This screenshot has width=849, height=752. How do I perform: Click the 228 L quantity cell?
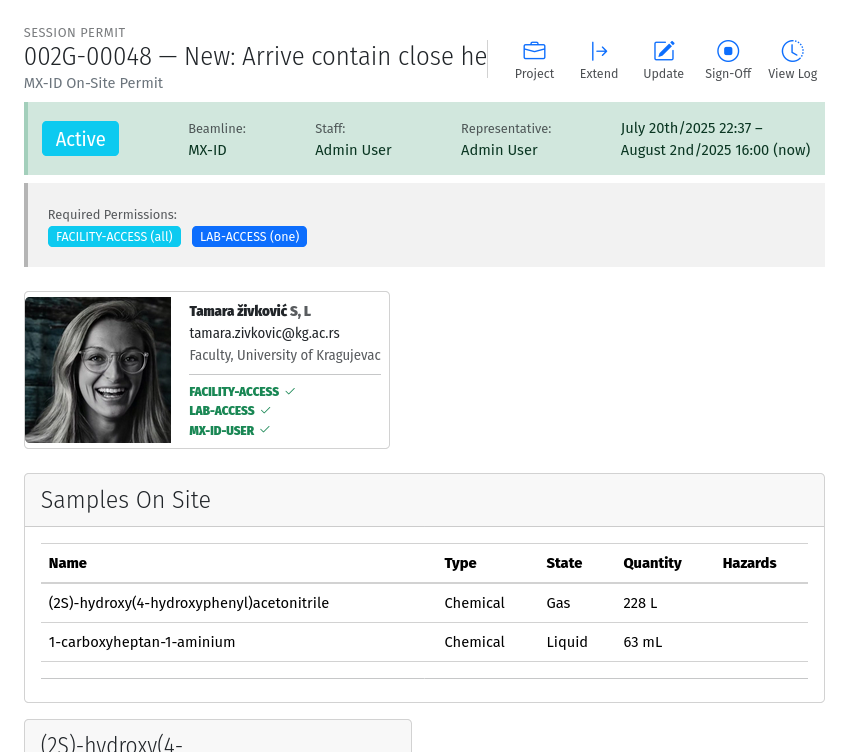pyautogui.click(x=640, y=603)
